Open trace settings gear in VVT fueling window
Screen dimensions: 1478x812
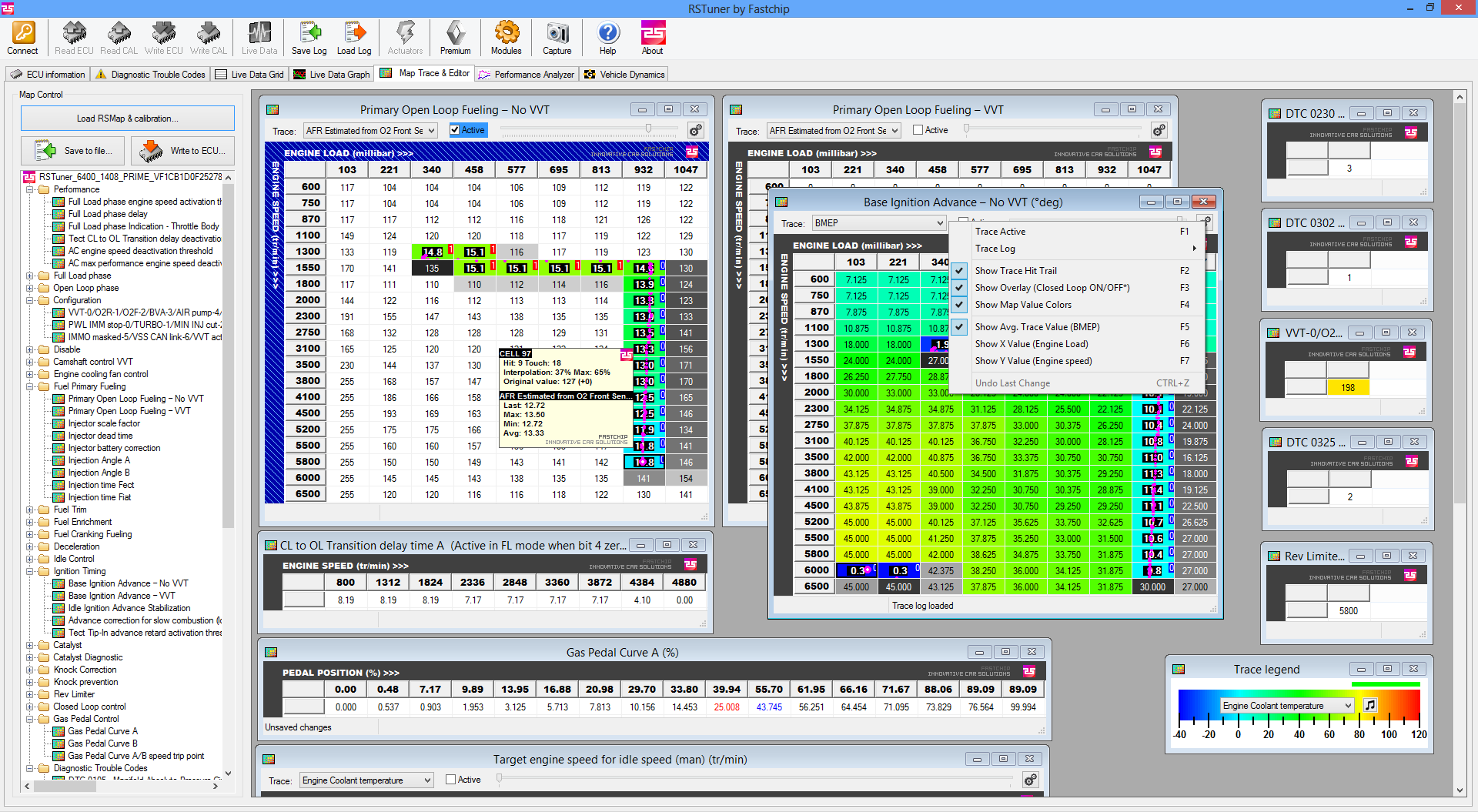coord(1159,130)
